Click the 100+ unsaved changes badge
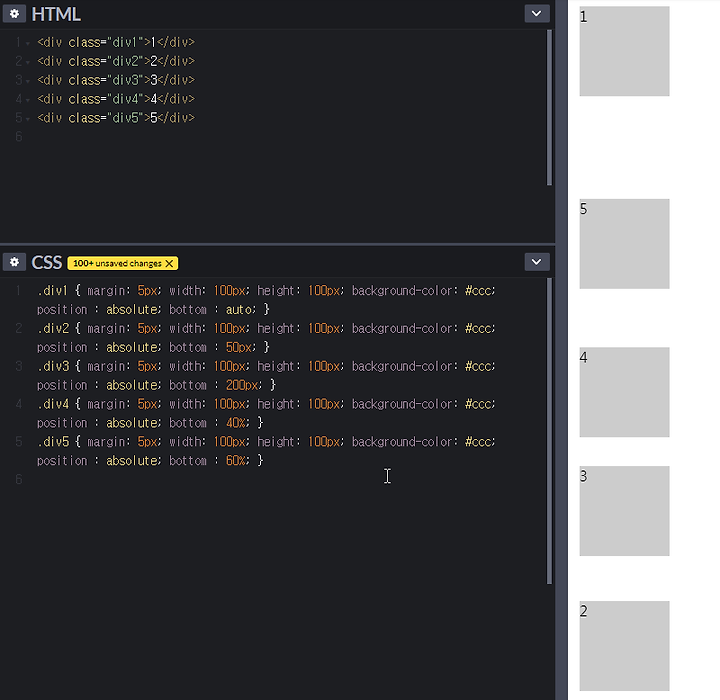The width and height of the screenshot is (720, 700). (x=123, y=263)
